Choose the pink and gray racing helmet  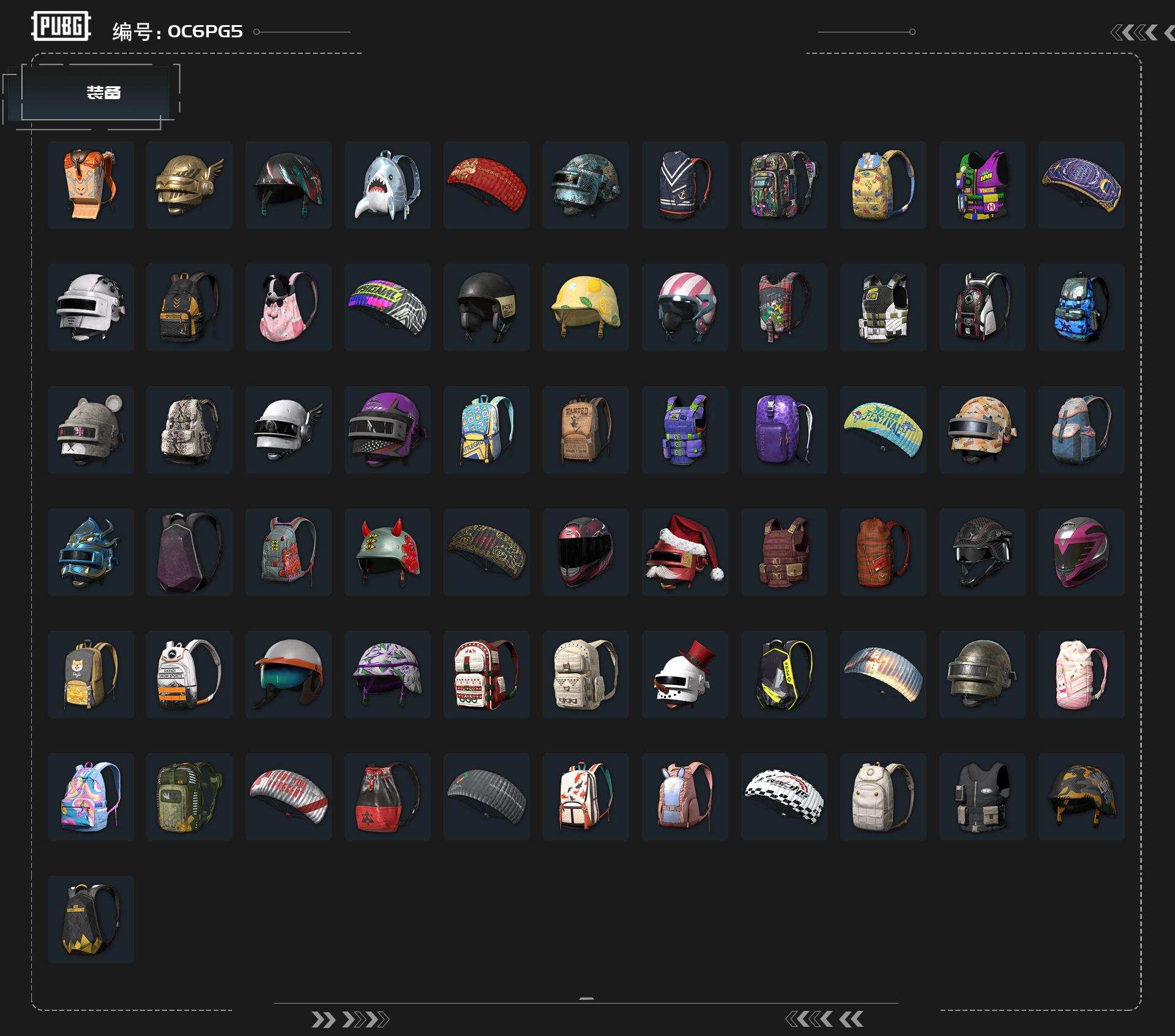click(x=1081, y=552)
